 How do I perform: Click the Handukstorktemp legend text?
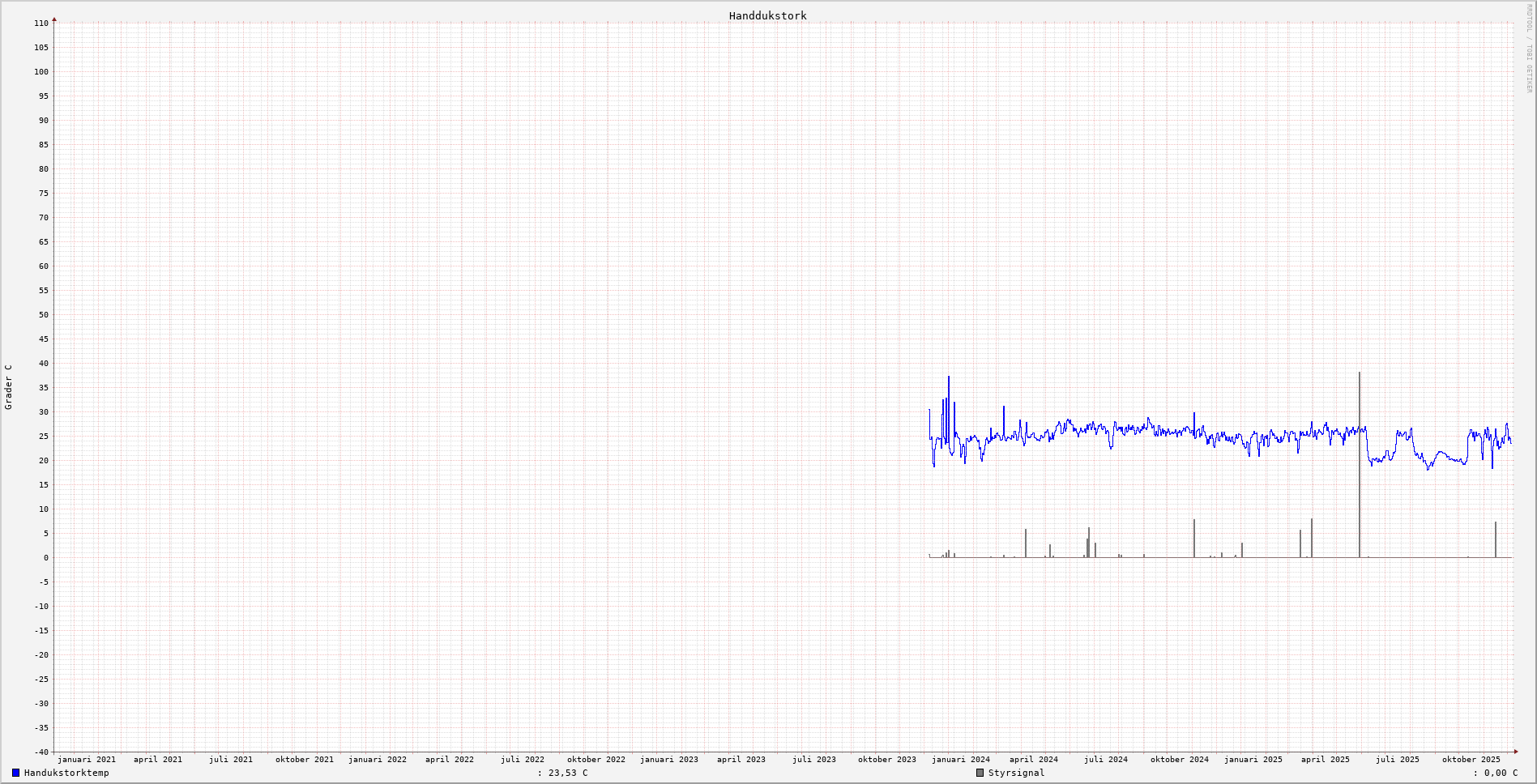tap(66, 773)
